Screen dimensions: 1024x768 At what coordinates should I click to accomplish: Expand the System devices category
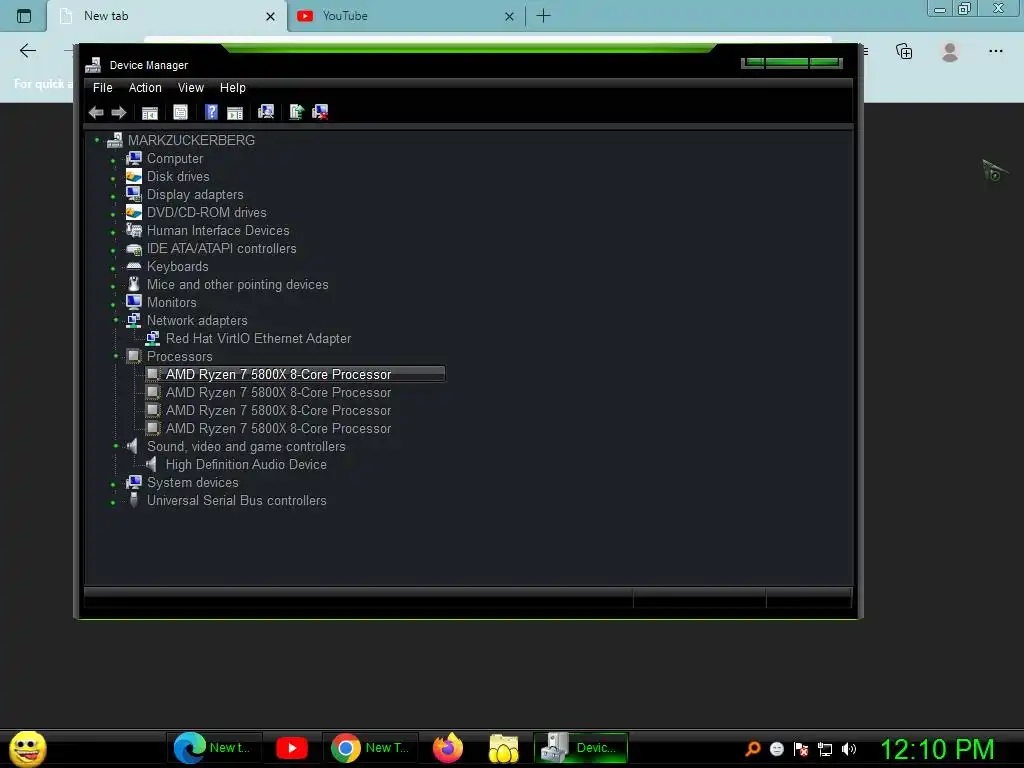(x=114, y=485)
